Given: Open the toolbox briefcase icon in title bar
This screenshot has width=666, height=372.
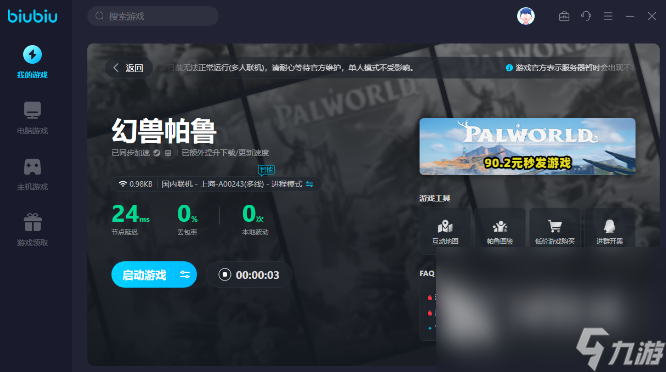Looking at the screenshot, I should coord(564,16).
